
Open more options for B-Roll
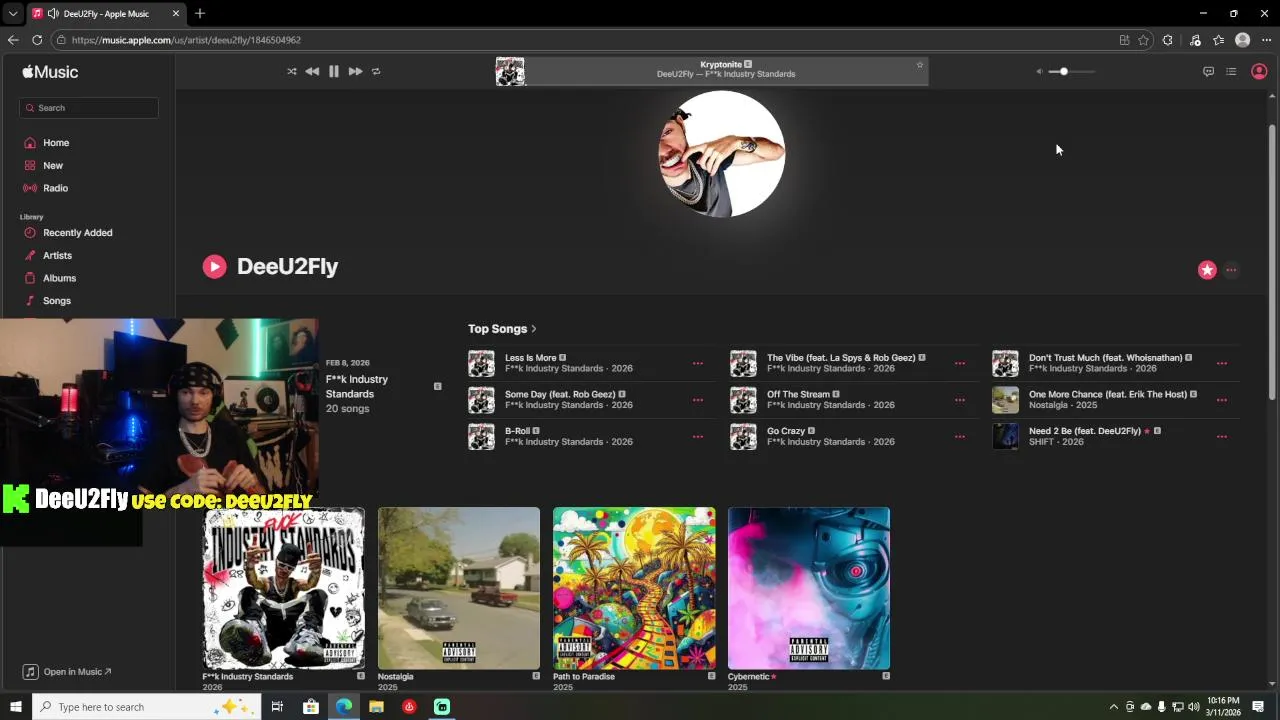(x=698, y=437)
